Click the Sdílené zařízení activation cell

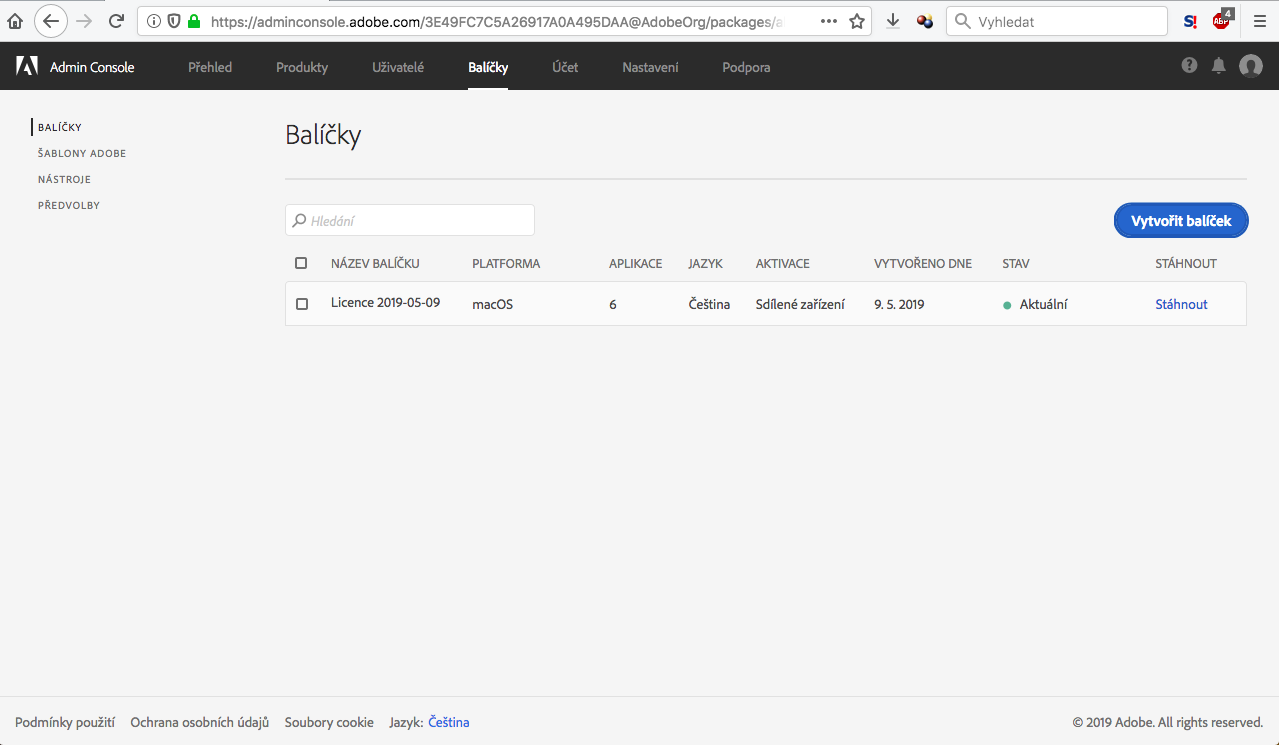tap(800, 304)
